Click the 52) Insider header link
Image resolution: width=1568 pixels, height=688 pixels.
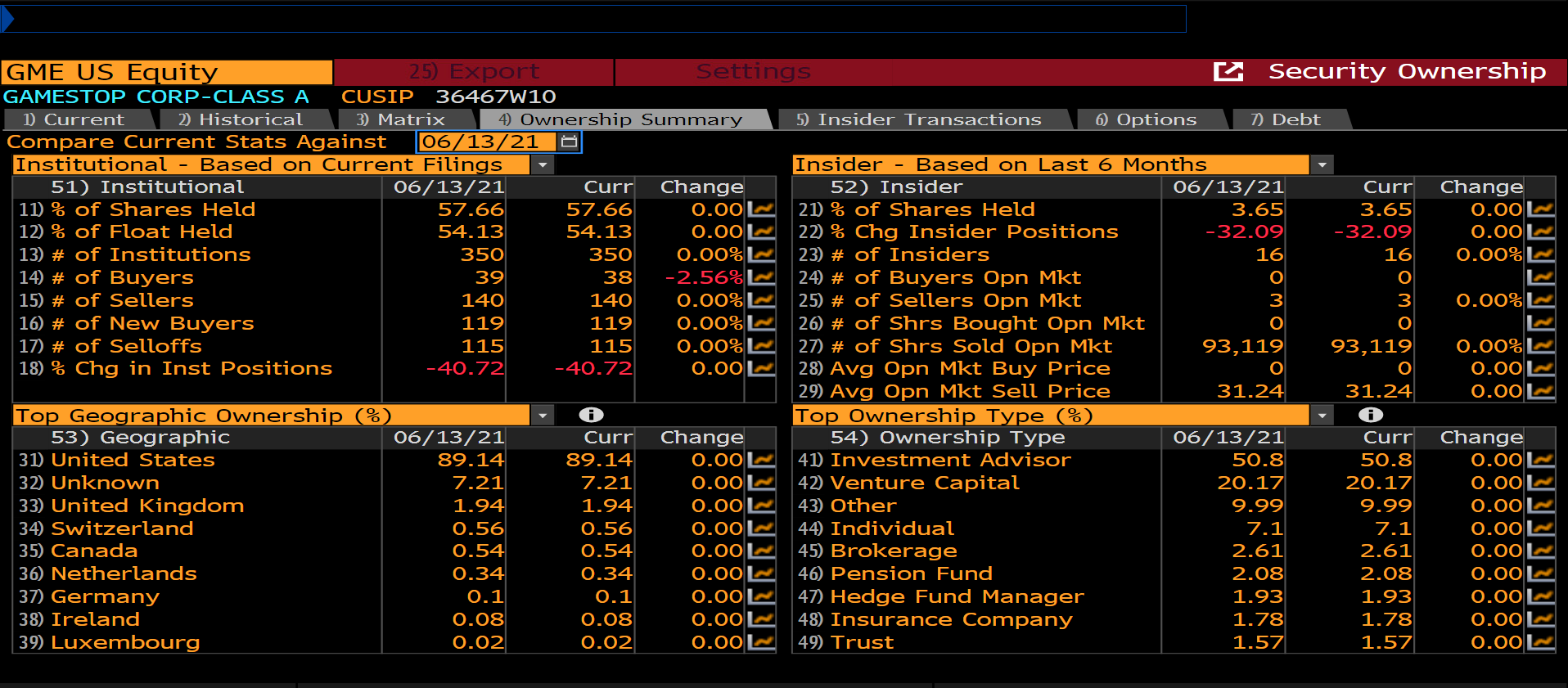896,187
